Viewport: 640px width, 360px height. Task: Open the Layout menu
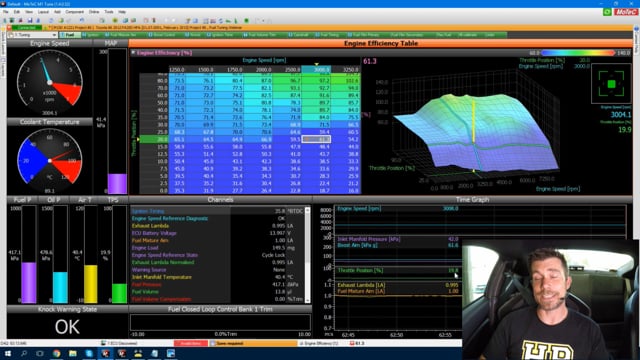click(43, 12)
